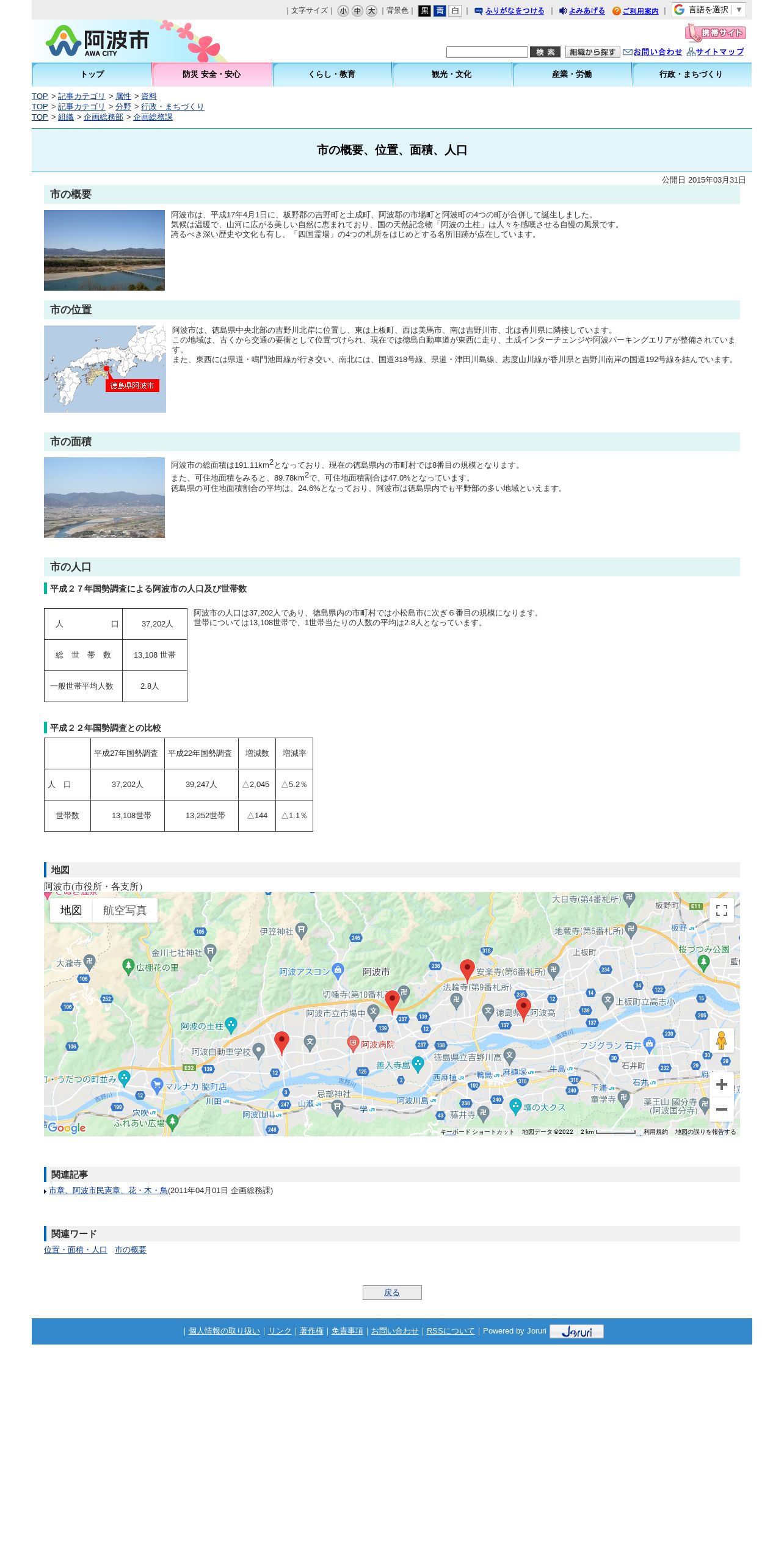Open the mobile site (携帯サイト) banner
Viewport: 784px width, 1568px height.
[715, 32]
